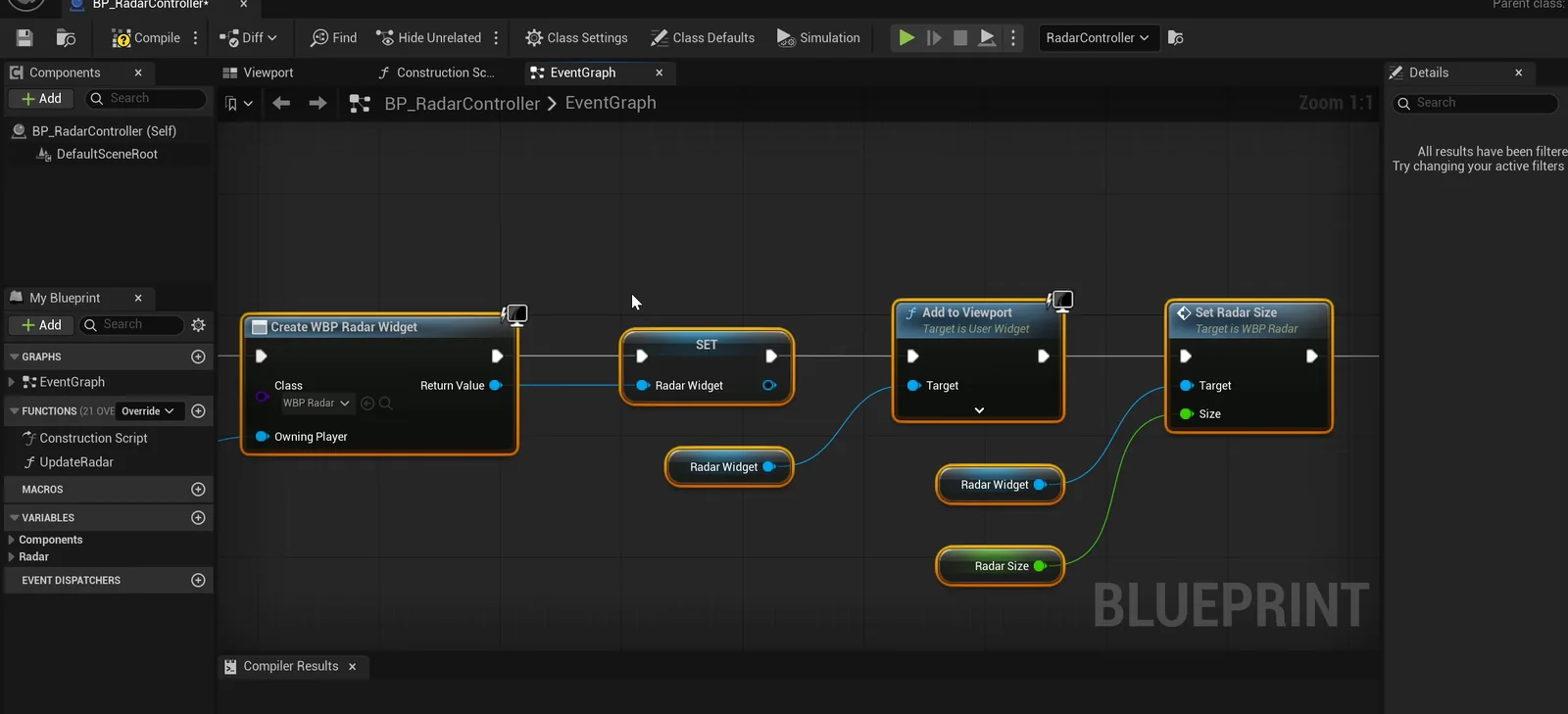Image resolution: width=1568 pixels, height=714 pixels.
Task: Click BP_RadarController in the graph breadcrumb
Action: tap(462, 104)
